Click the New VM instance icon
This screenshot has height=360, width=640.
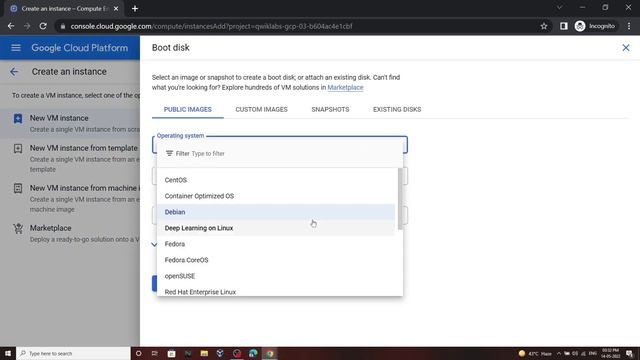18,118
